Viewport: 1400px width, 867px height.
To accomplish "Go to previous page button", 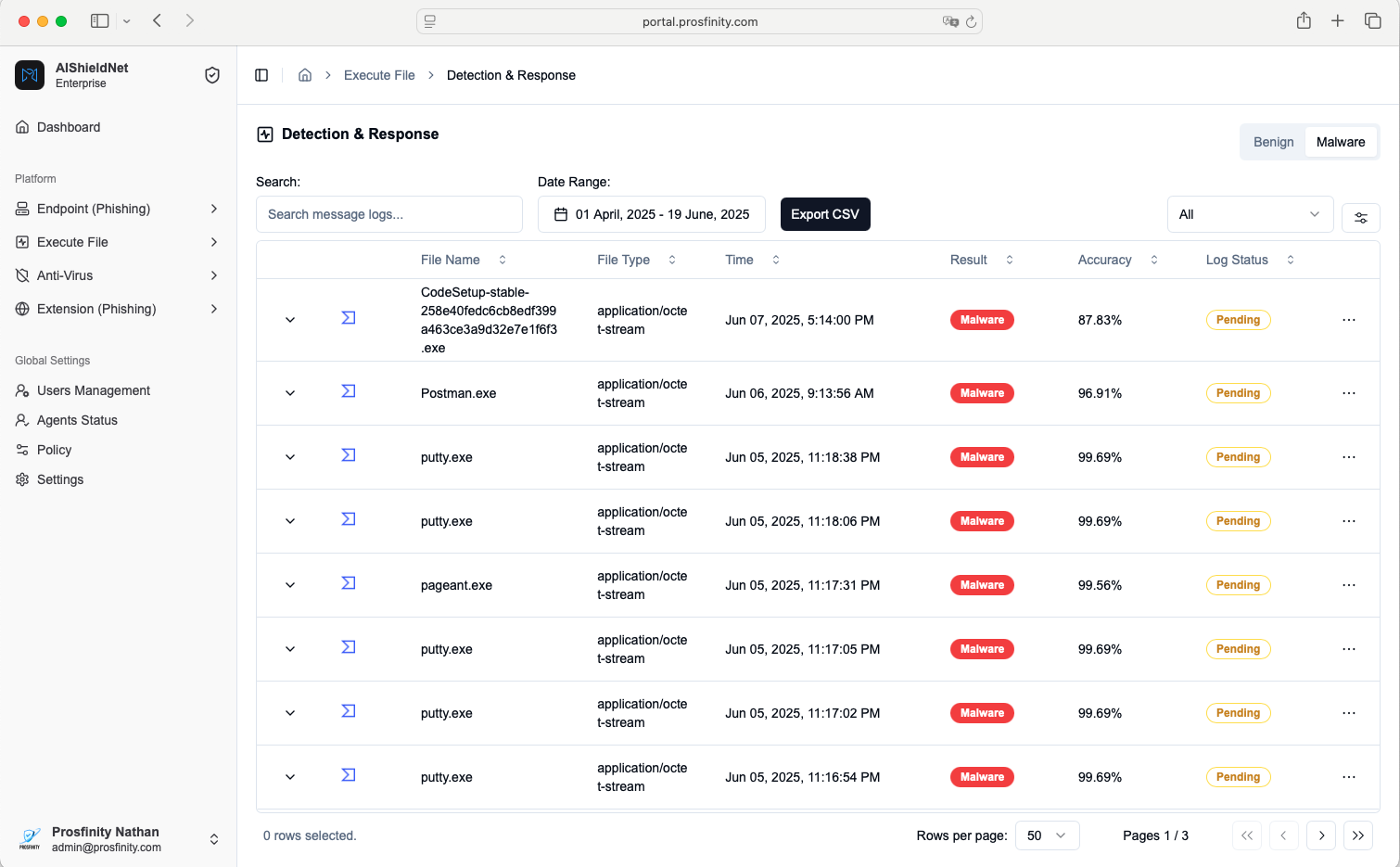I will (1284, 835).
